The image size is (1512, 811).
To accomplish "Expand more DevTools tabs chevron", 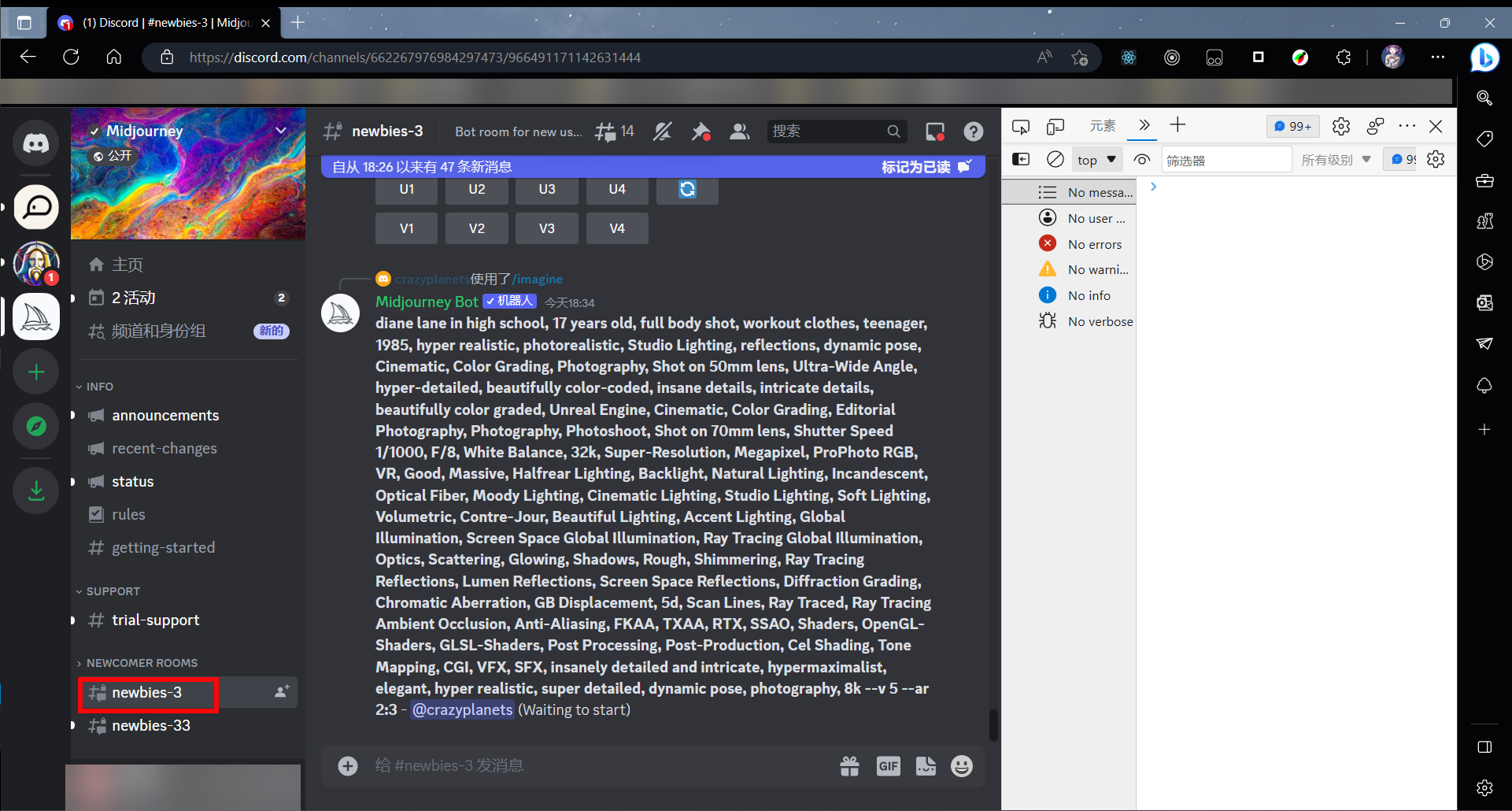I will pos(1144,125).
